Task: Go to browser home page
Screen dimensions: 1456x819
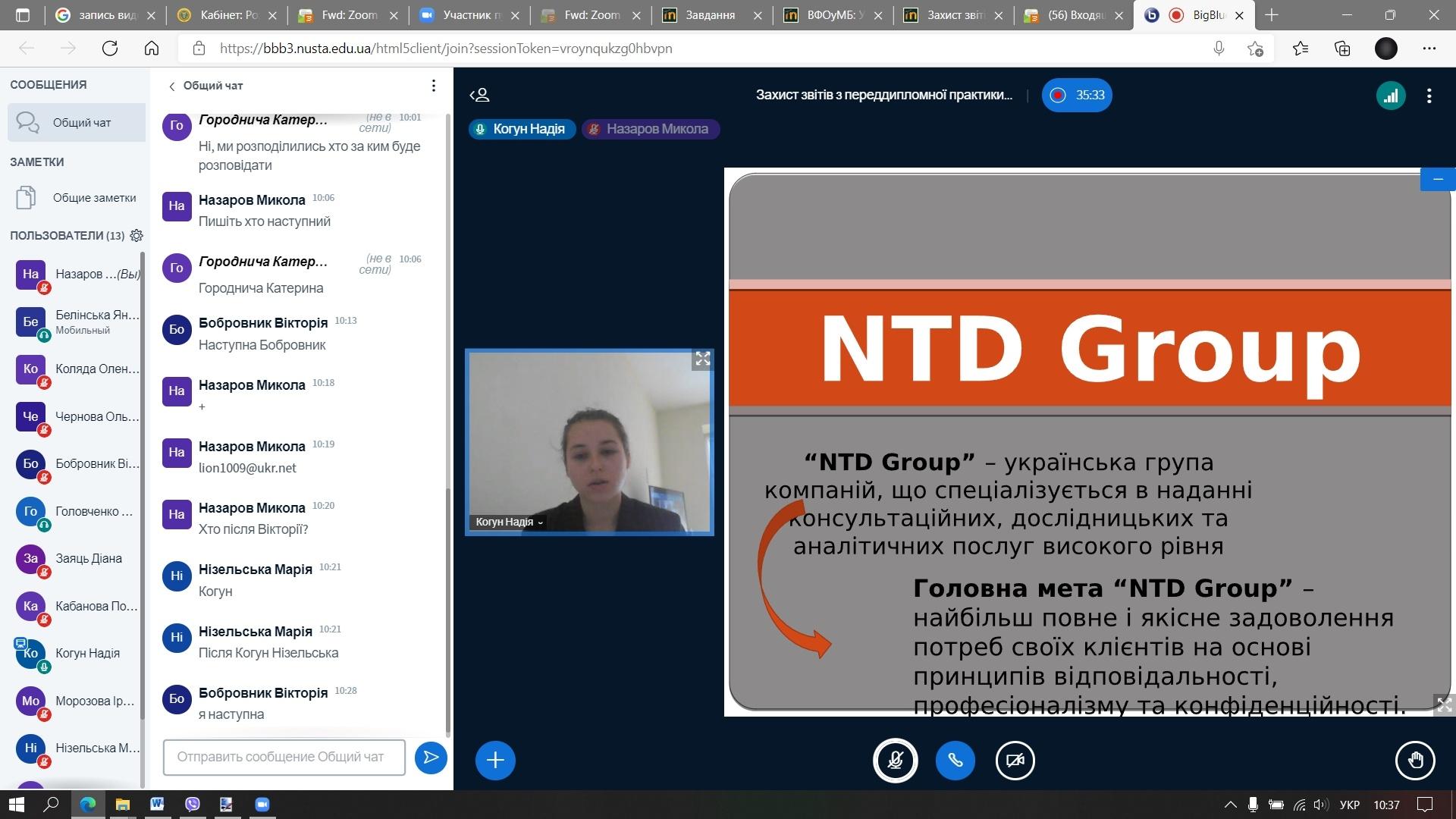Action: [x=152, y=49]
